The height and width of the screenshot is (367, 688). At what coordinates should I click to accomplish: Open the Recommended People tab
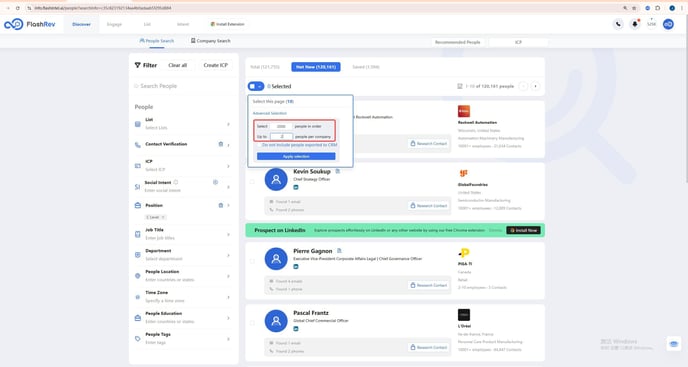(457, 42)
